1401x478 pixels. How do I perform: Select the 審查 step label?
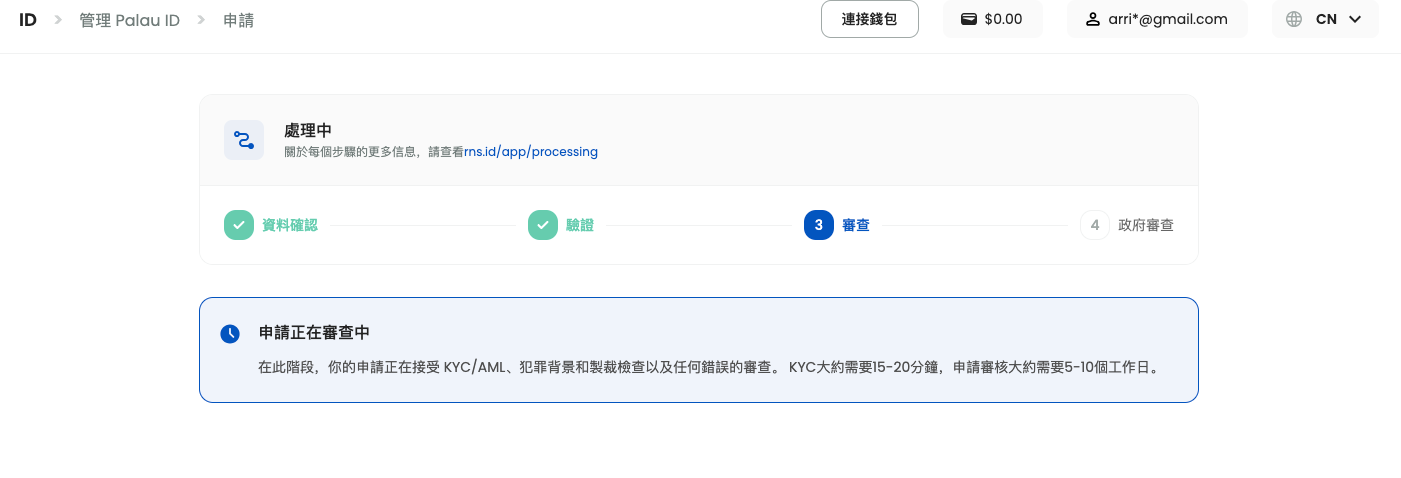click(856, 225)
